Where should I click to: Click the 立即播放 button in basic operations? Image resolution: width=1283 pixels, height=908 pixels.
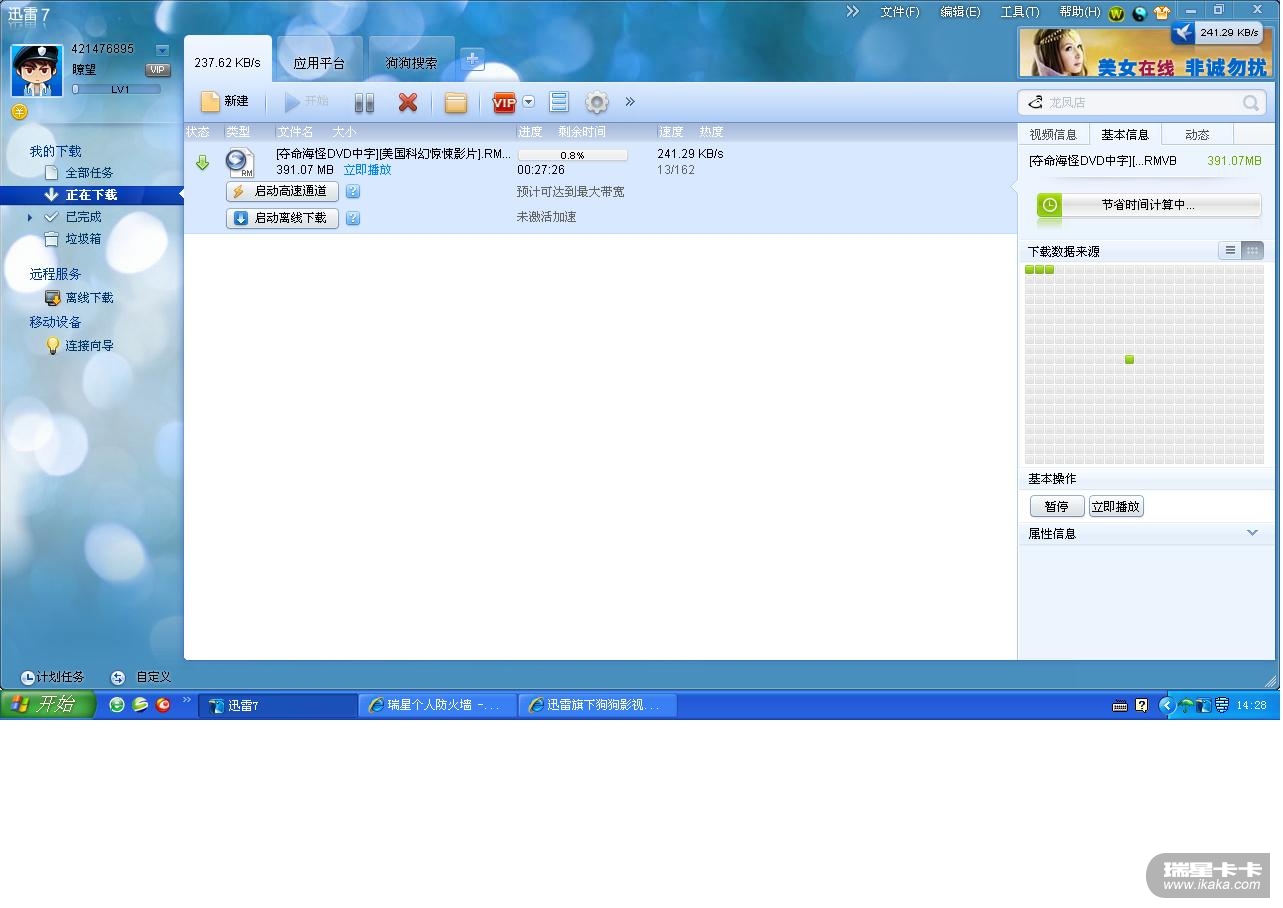coord(1116,507)
